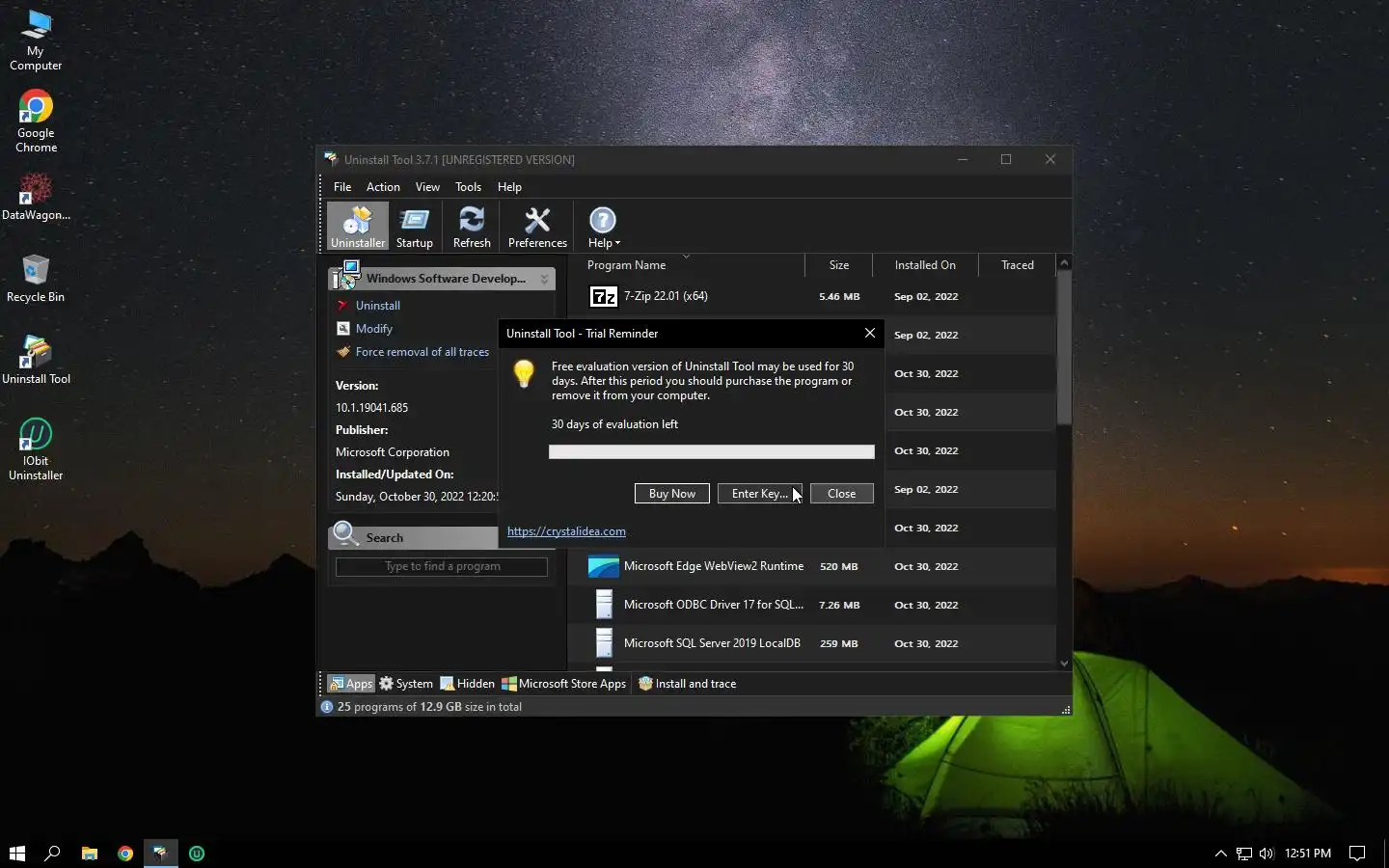Open the File menu
This screenshot has height=868, width=1389.
click(x=342, y=187)
